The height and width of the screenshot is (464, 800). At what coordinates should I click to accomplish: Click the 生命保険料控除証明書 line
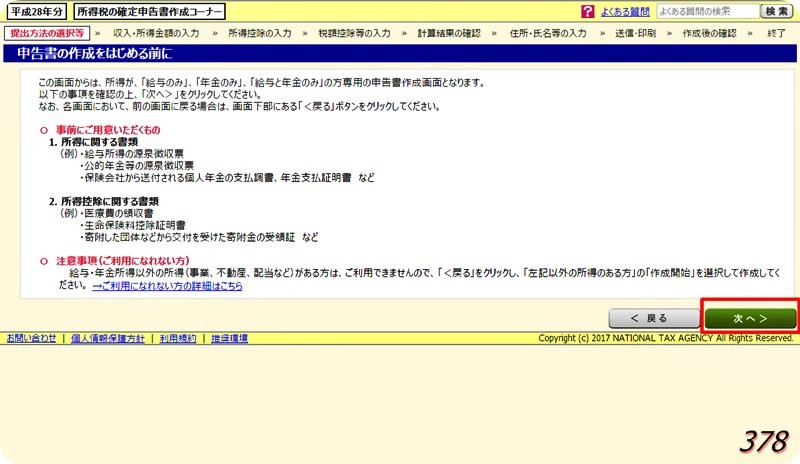[135, 225]
